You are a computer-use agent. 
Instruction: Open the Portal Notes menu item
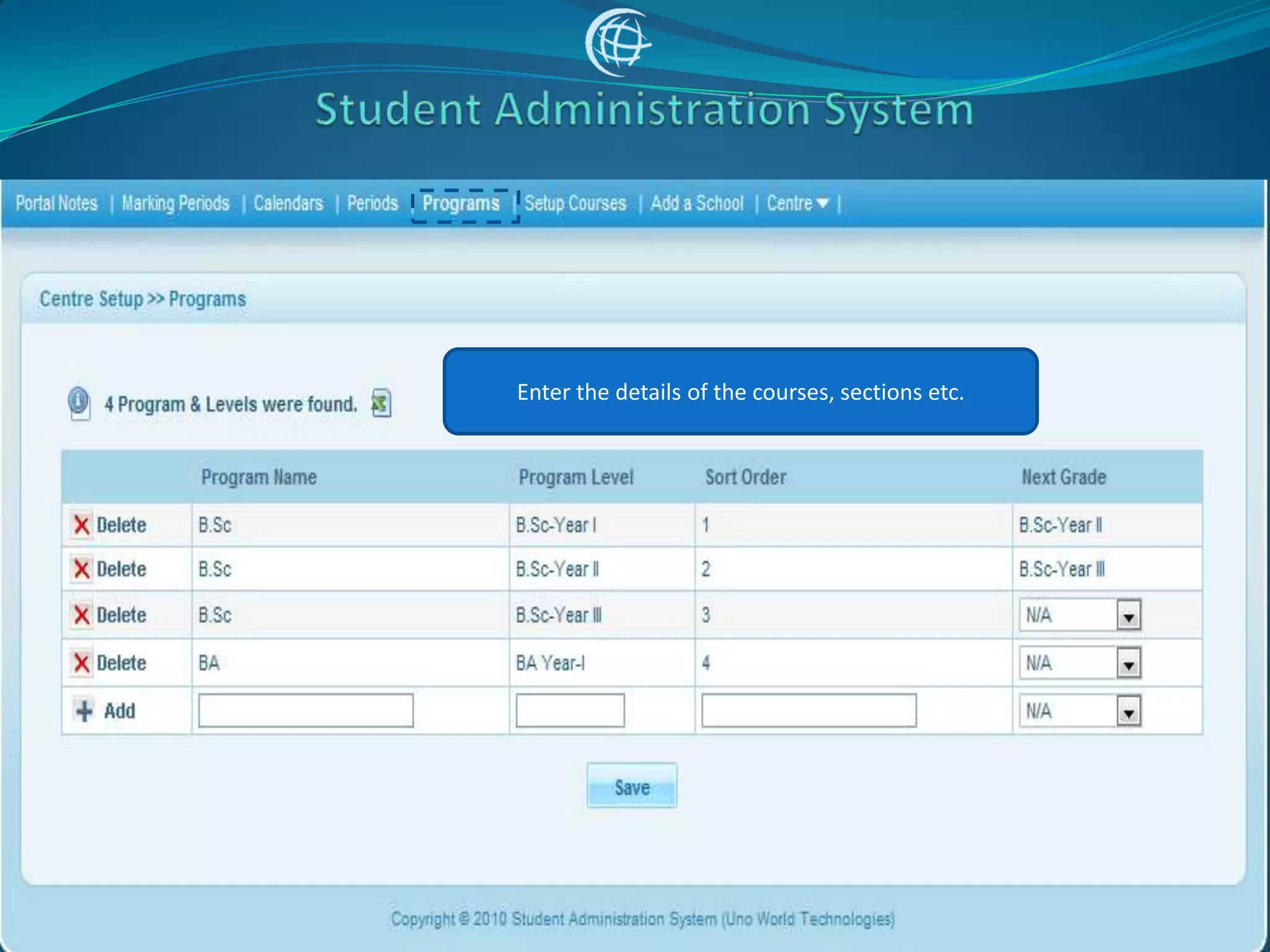(56, 203)
